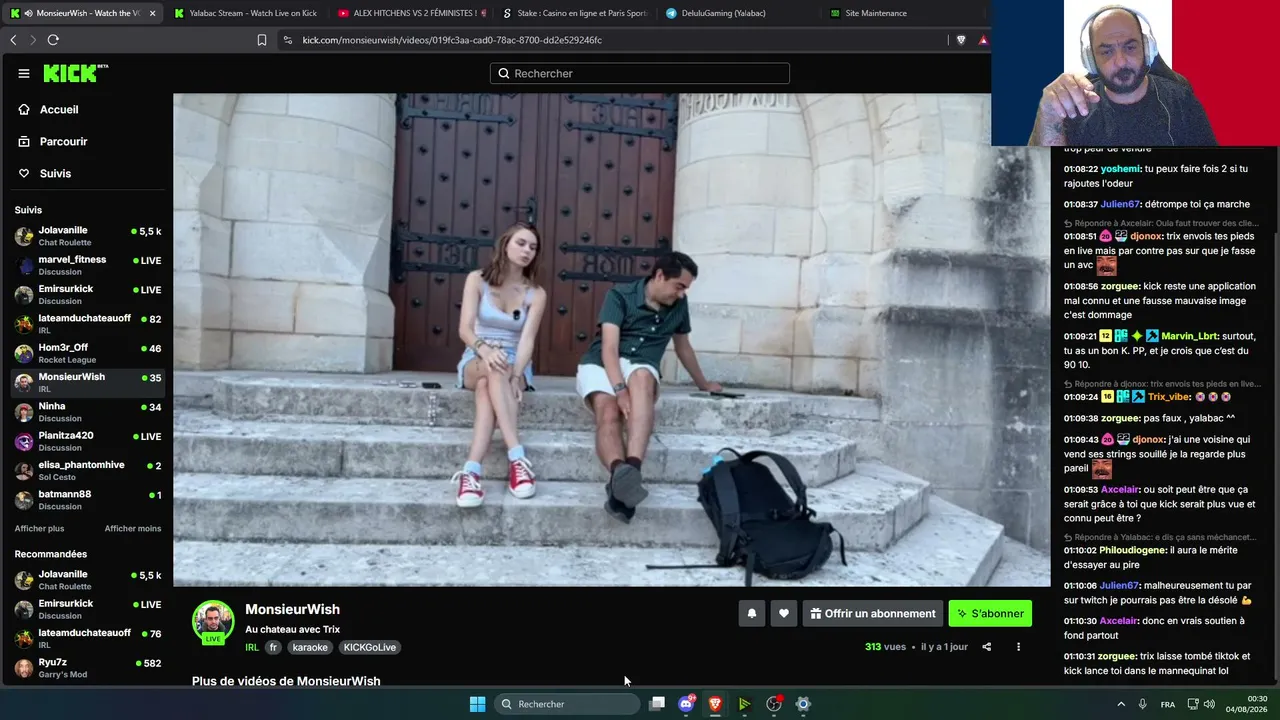Switch to Site Maintenance tab
1280x720 pixels.
click(x=875, y=13)
